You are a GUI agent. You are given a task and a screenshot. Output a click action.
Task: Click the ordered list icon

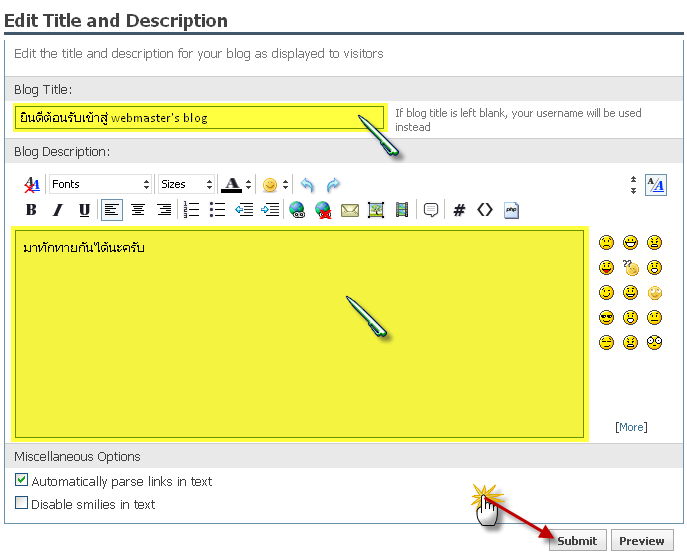[192, 210]
